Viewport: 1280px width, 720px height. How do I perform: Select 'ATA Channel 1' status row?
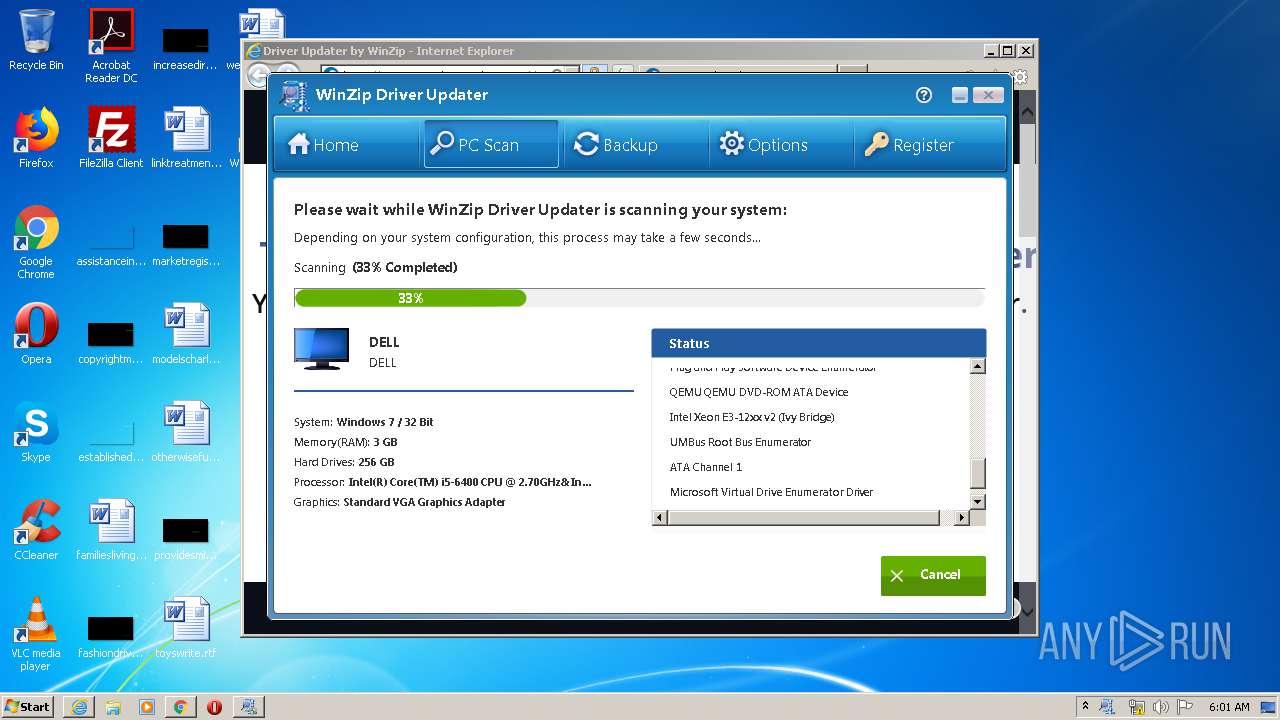(705, 467)
